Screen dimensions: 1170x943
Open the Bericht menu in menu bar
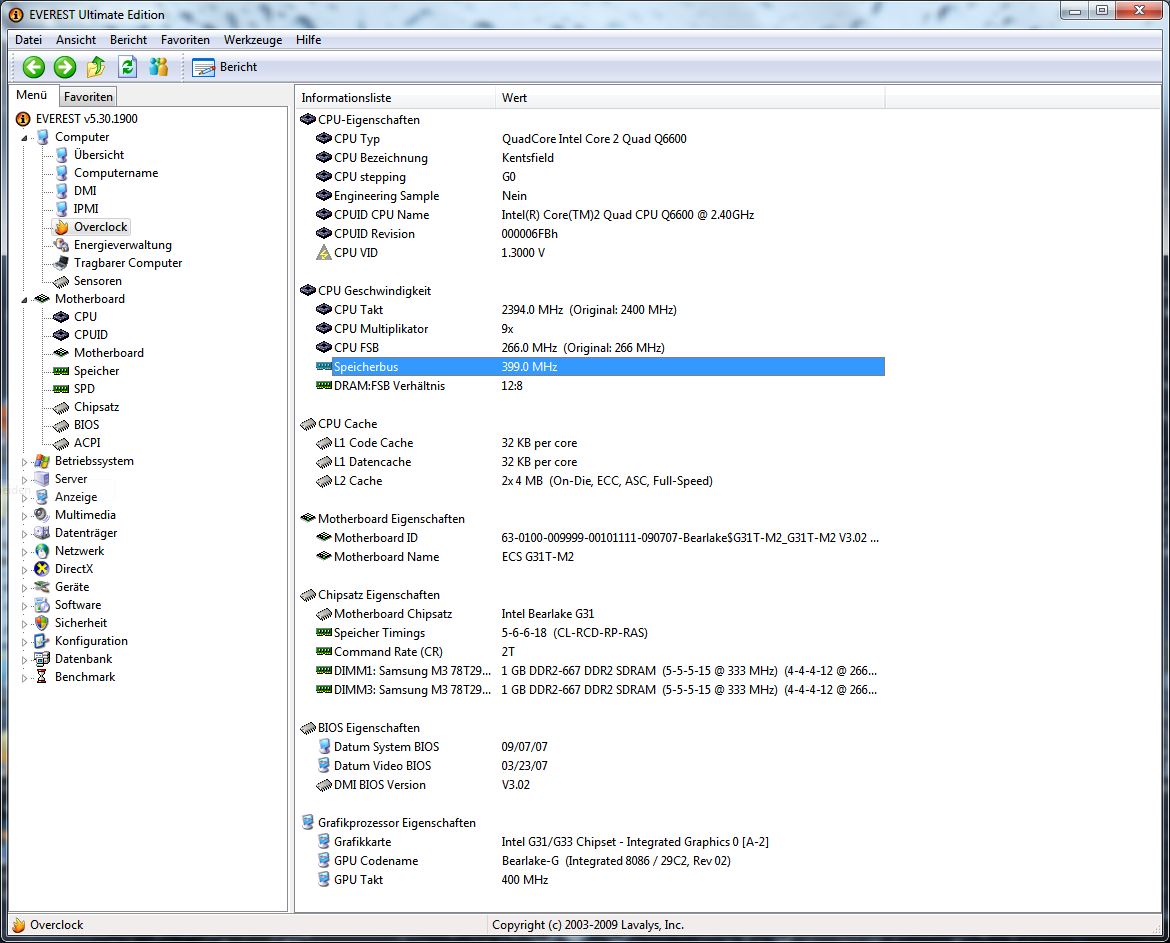click(128, 40)
